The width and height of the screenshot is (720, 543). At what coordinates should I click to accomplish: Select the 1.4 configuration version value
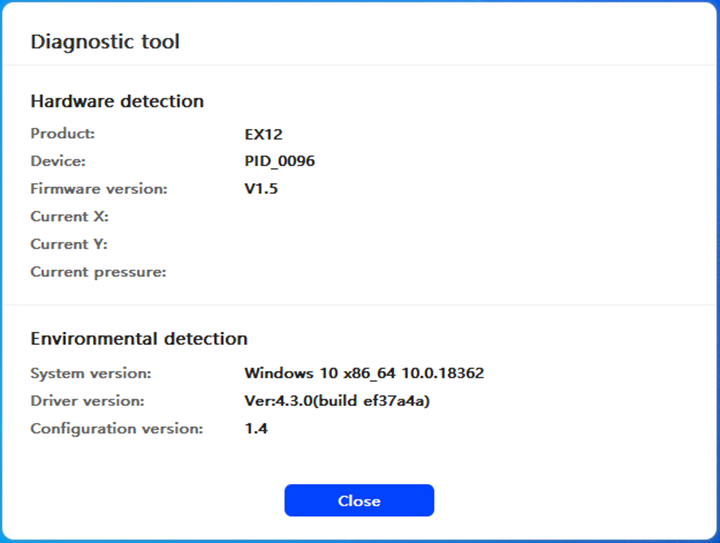click(x=256, y=428)
